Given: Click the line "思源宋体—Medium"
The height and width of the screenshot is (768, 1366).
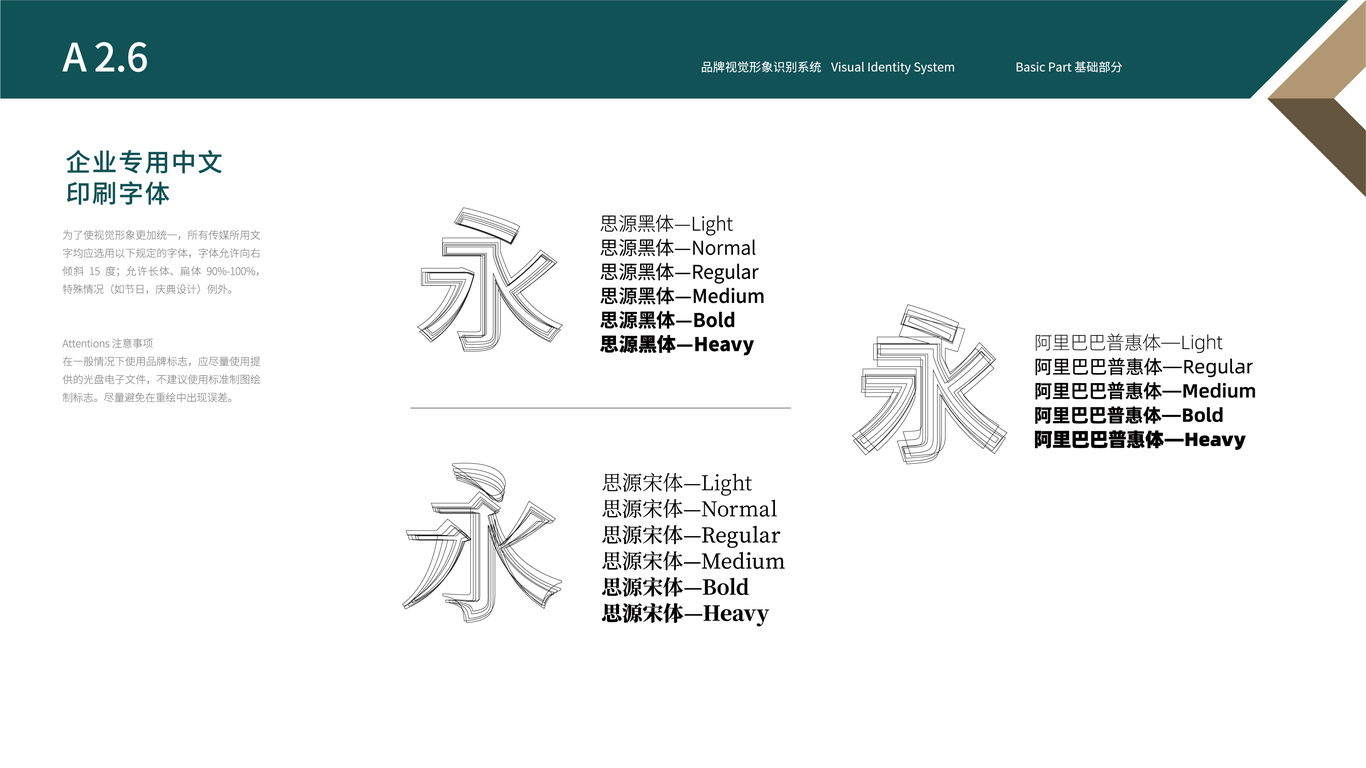Looking at the screenshot, I should click(x=694, y=561).
